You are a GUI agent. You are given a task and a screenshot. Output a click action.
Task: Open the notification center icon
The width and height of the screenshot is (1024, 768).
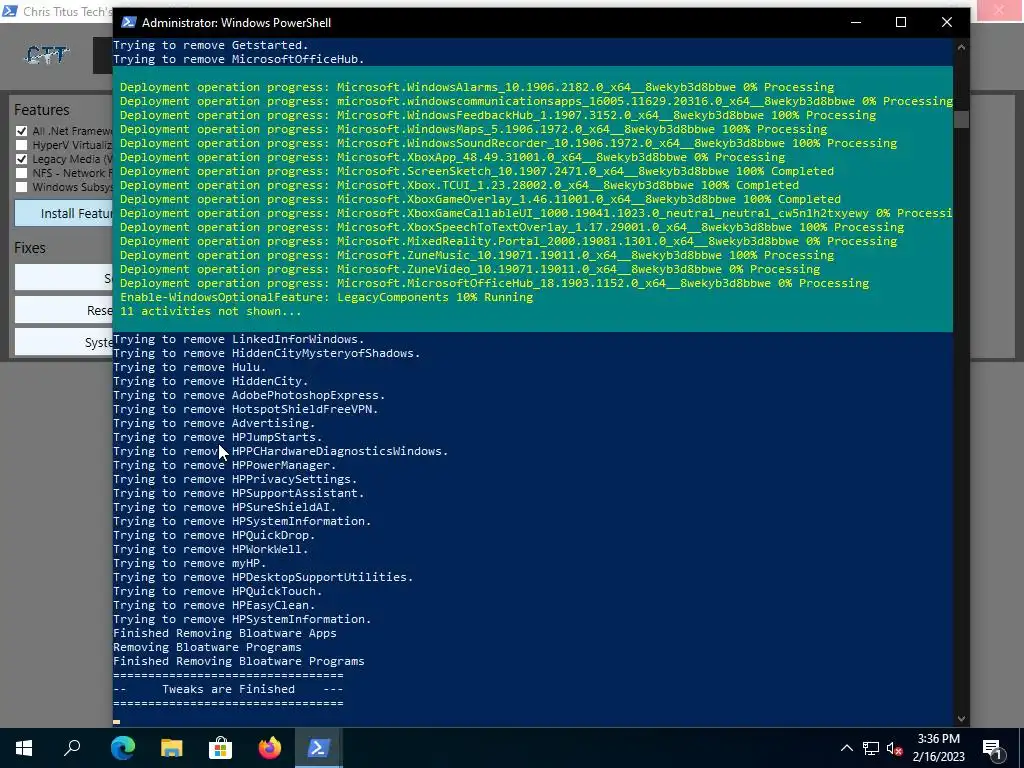[x=993, y=749]
